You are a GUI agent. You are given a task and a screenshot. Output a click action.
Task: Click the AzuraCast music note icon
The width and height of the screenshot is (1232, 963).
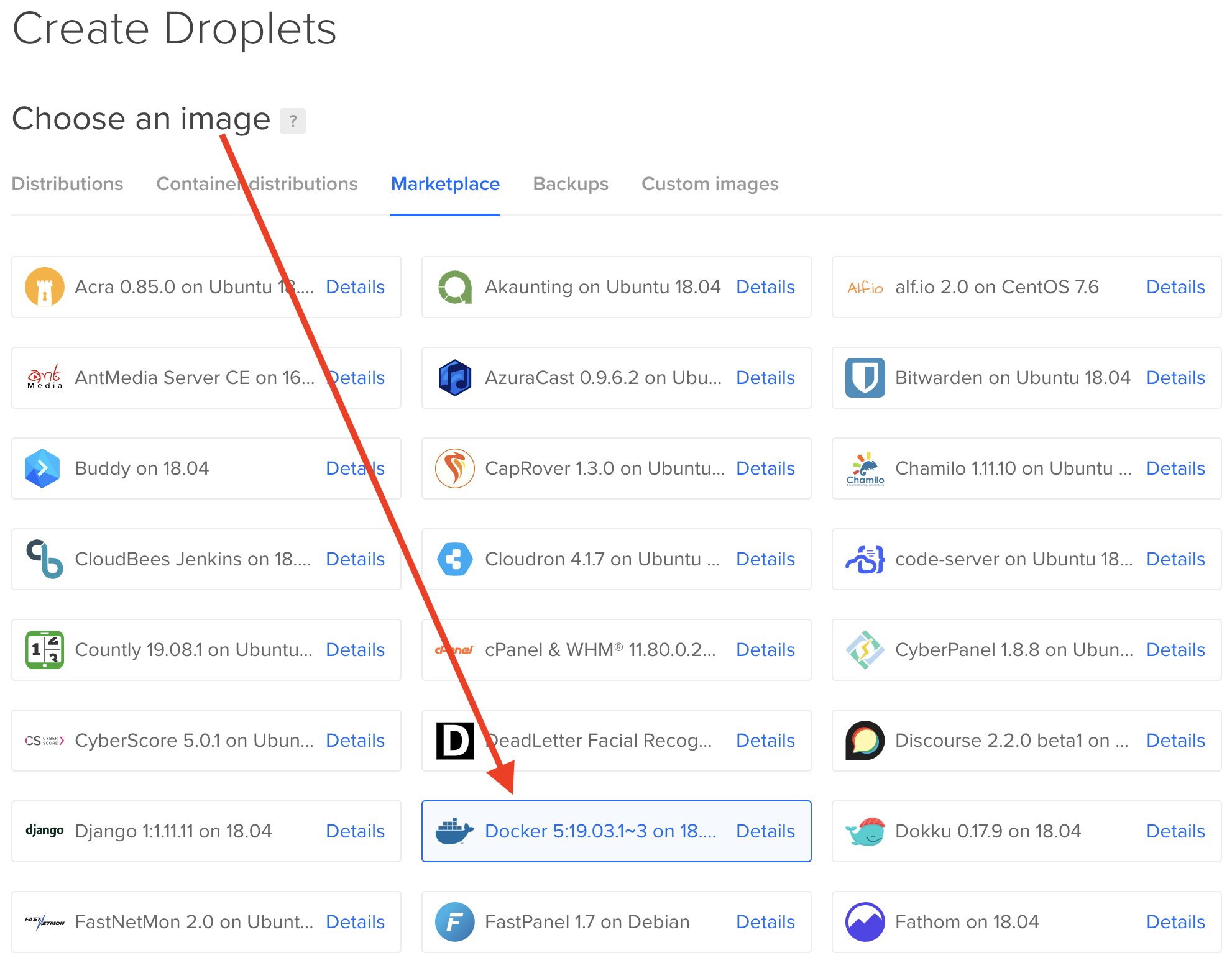[455, 378]
